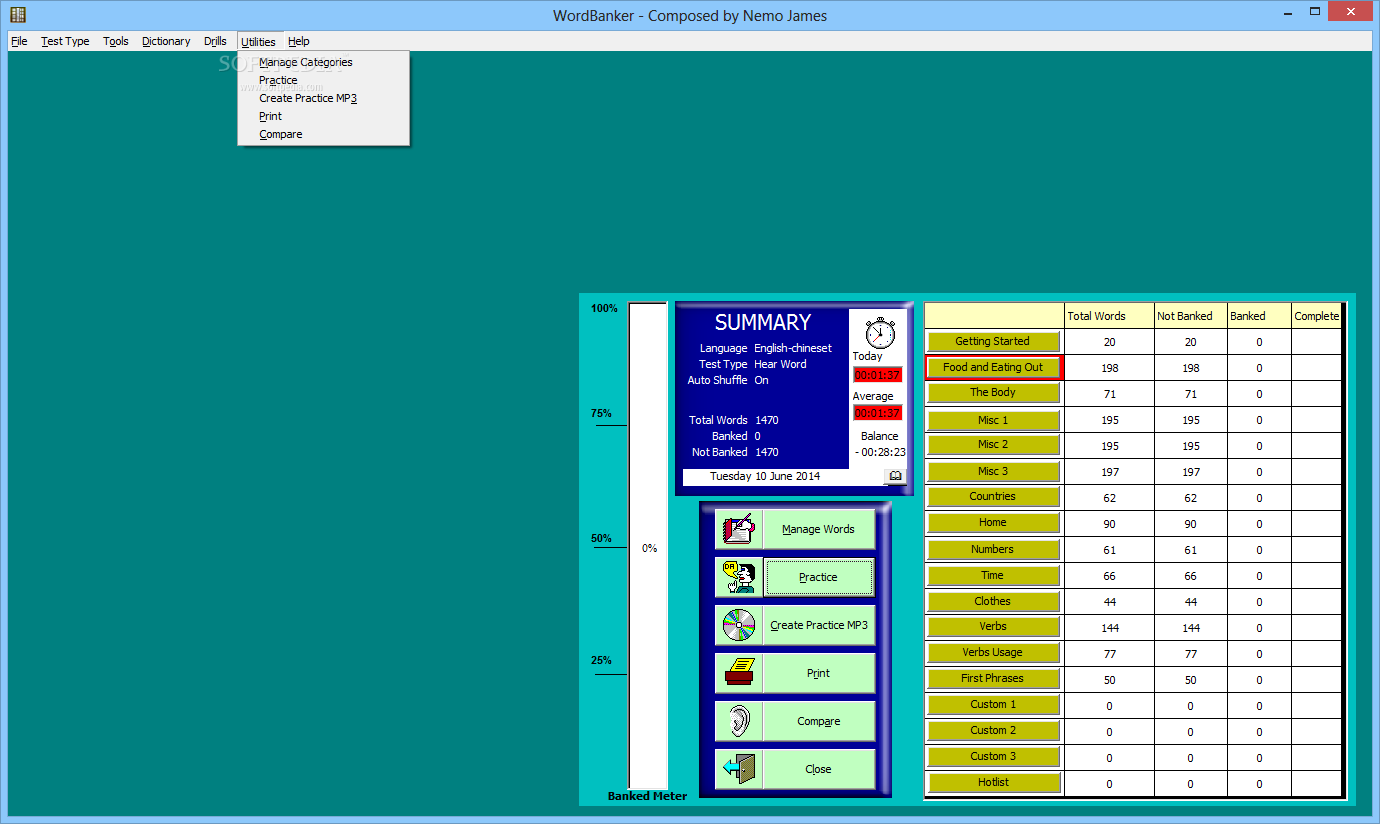Viewport: 1380px width, 824px height.
Task: Click the Today timer value in red
Action: 877,375
